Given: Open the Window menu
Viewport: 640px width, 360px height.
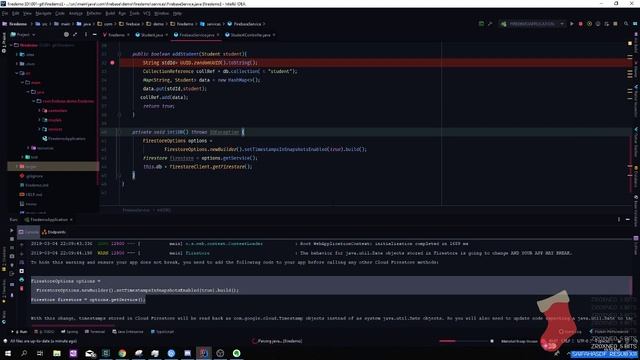Looking at the screenshot, I should [162, 13].
